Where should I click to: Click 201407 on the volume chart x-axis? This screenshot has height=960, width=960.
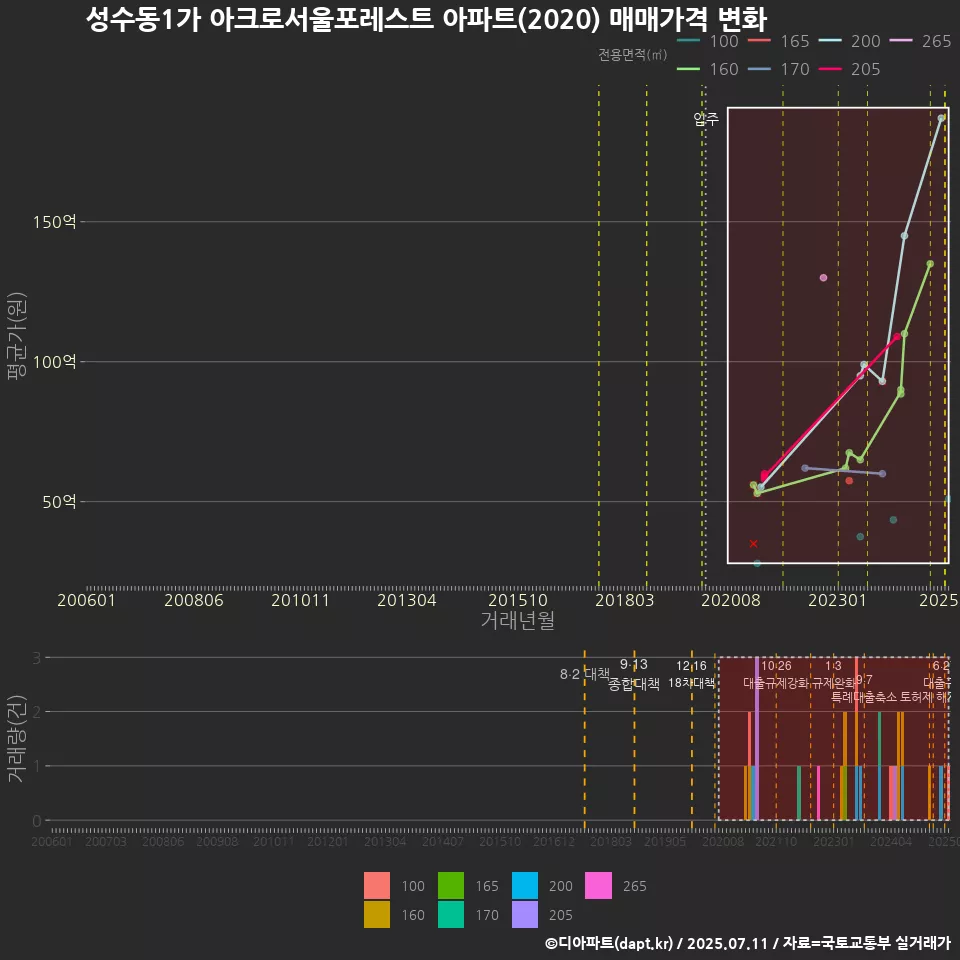coord(443,842)
